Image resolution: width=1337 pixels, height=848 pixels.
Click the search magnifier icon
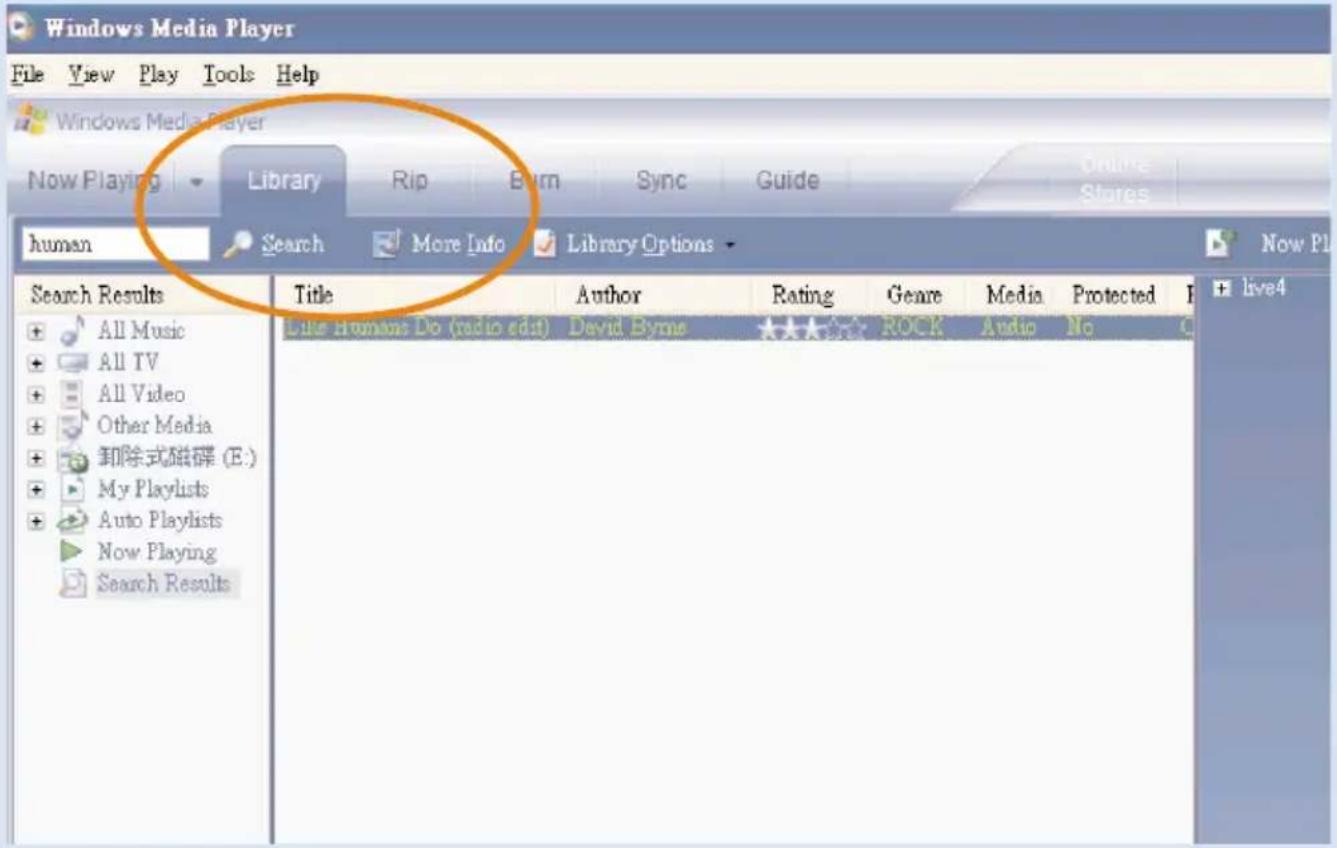pos(238,244)
